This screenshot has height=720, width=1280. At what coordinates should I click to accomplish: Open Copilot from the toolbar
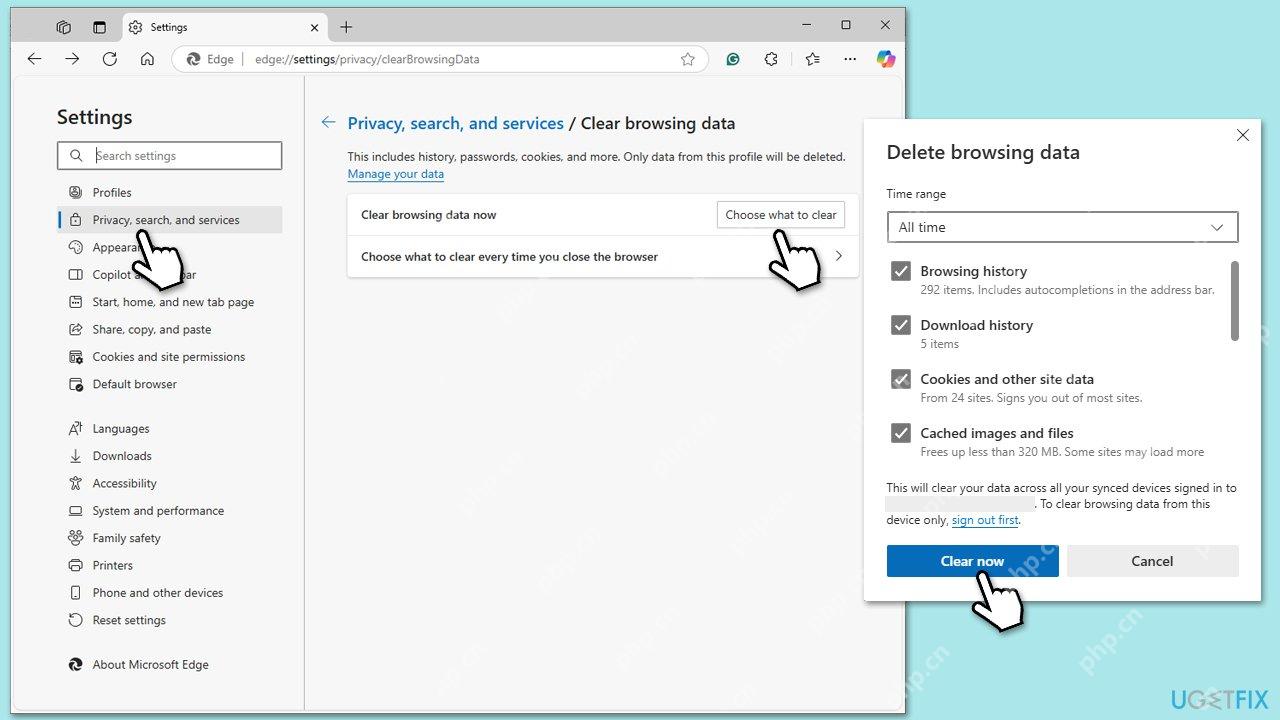coord(886,59)
